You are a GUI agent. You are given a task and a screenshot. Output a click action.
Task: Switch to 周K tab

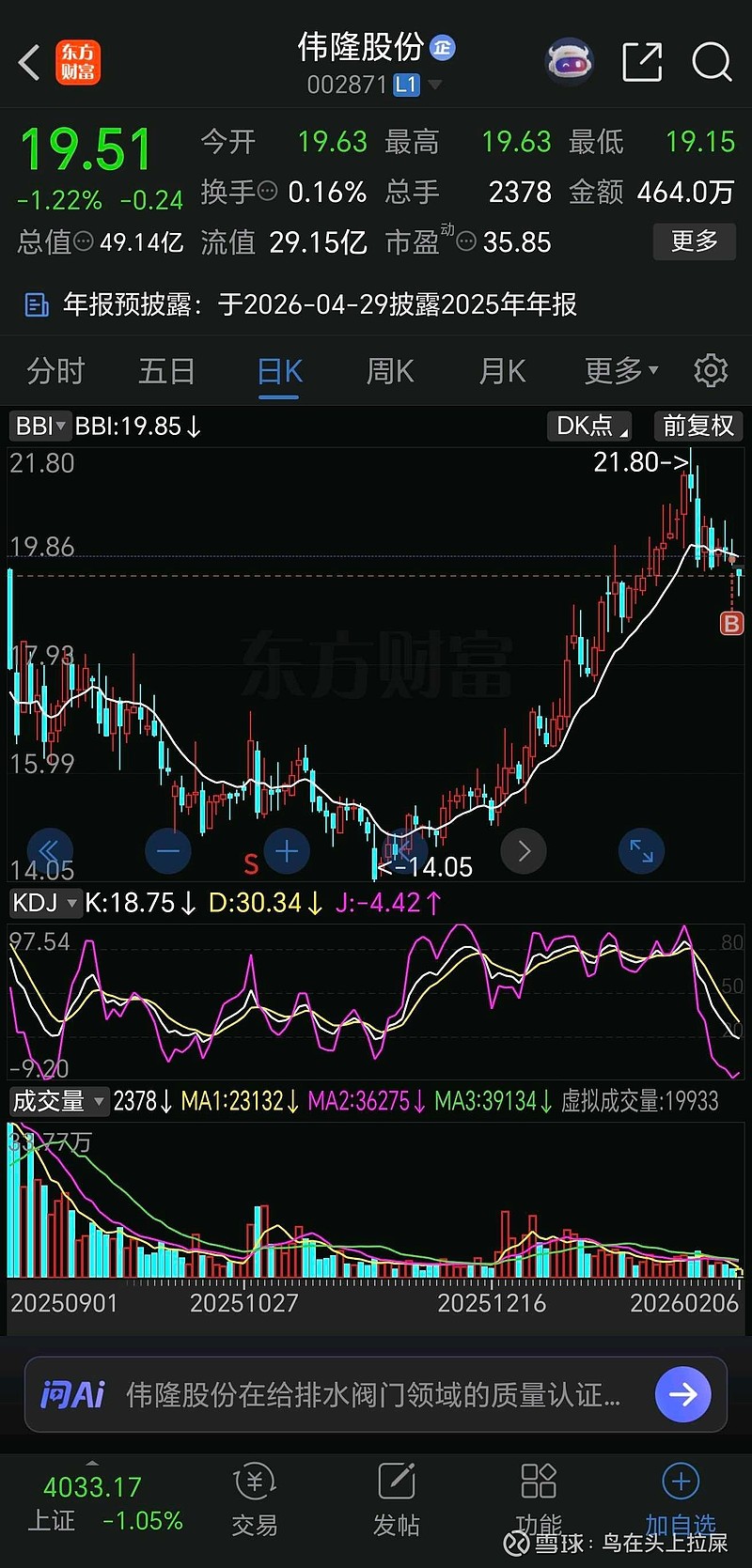[x=390, y=371]
